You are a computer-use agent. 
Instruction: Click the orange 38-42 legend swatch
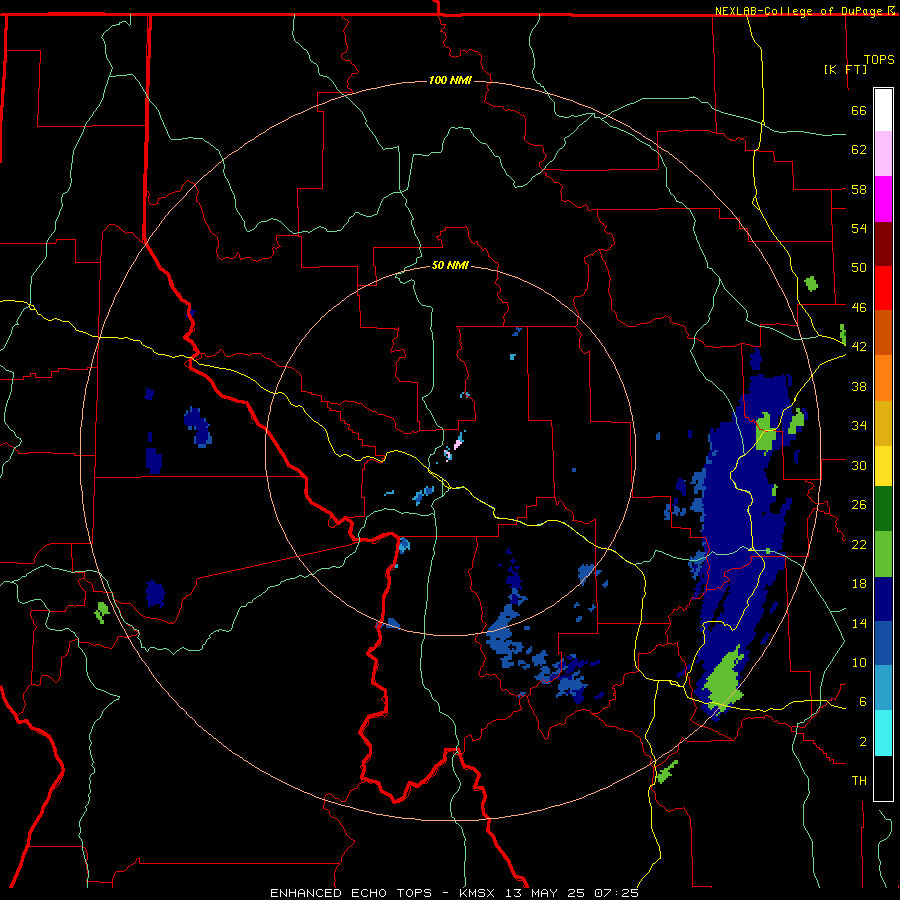[x=883, y=378]
